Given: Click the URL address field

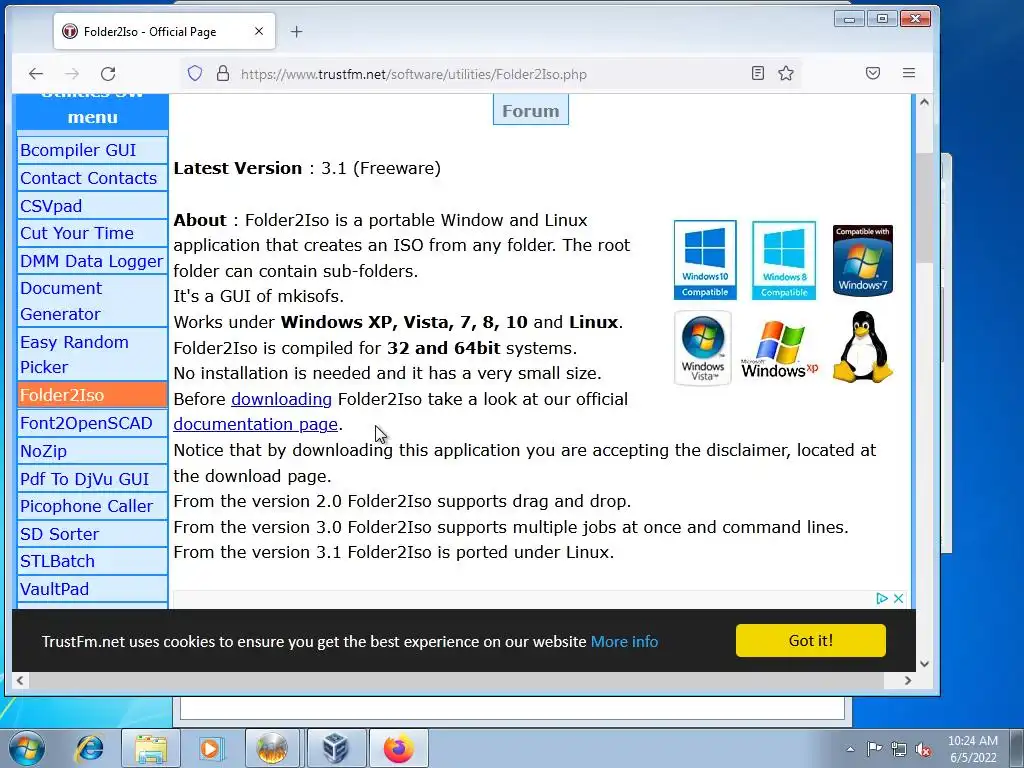Looking at the screenshot, I should pyautogui.click(x=490, y=74).
